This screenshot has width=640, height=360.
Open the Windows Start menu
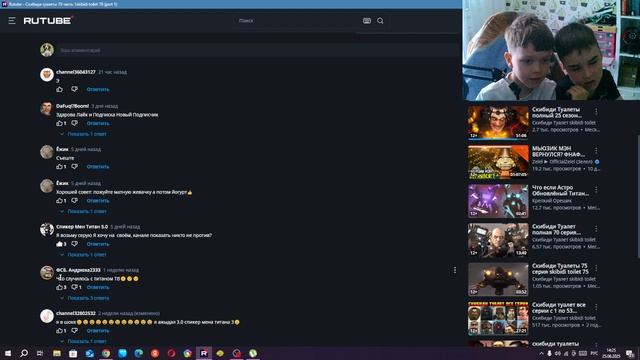click(x=8, y=353)
